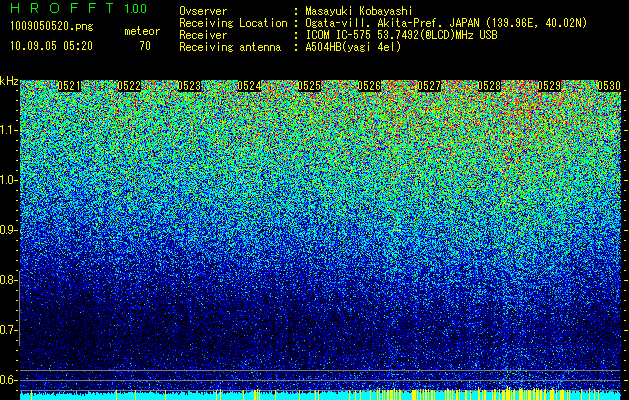
Task: Click the 1.0 frequency axis label
Action: tap(8, 180)
